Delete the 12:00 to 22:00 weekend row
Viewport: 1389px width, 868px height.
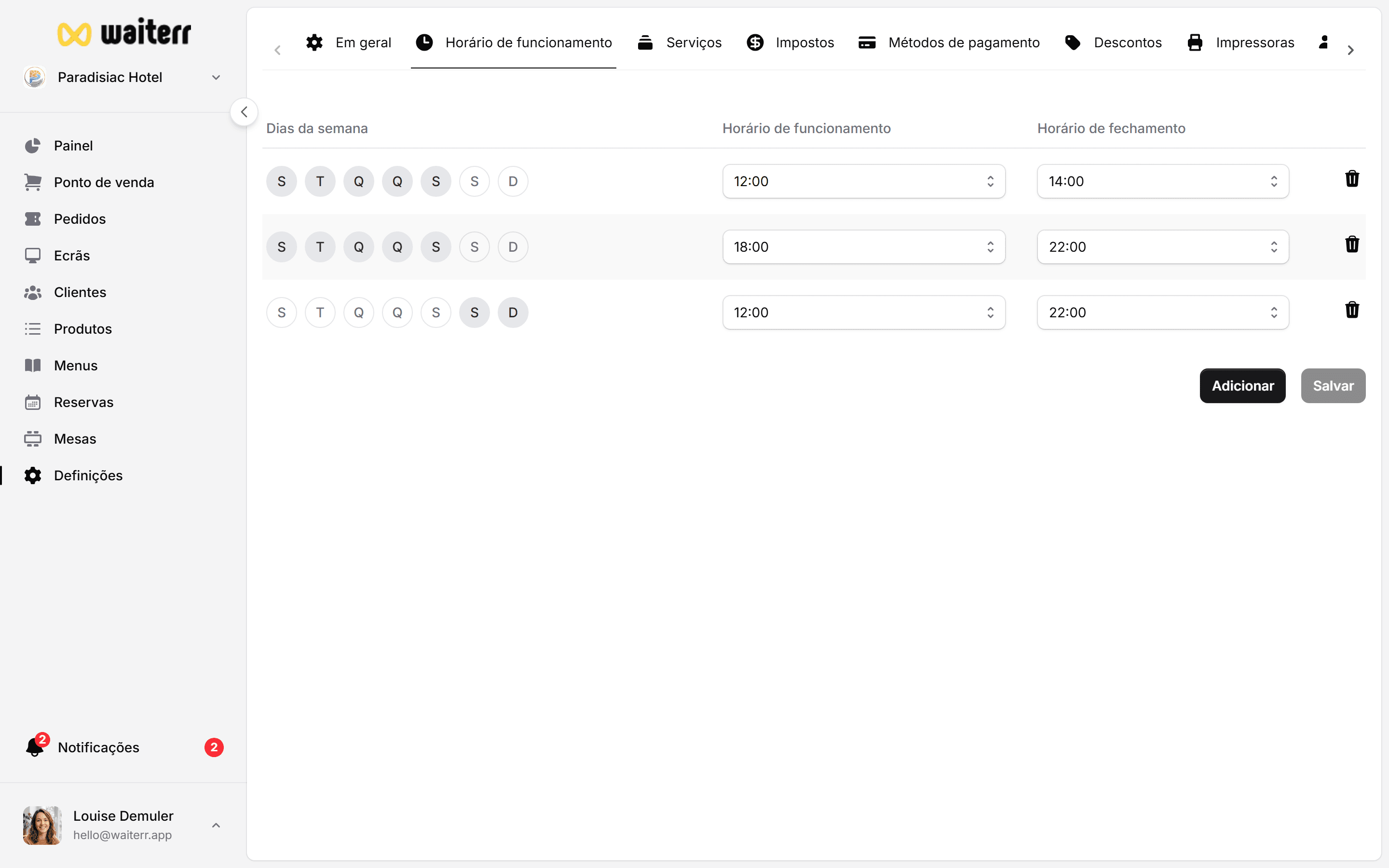(x=1352, y=310)
